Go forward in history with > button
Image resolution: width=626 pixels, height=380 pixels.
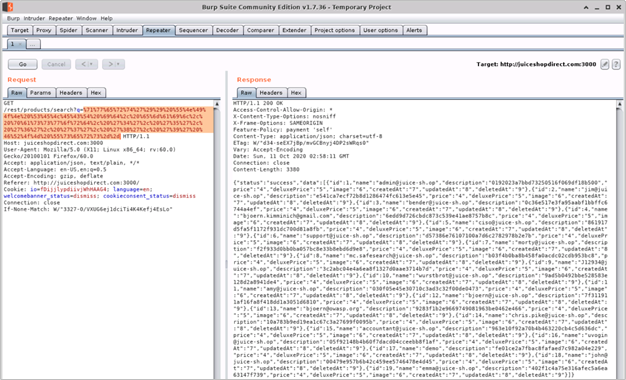click(x=113, y=64)
